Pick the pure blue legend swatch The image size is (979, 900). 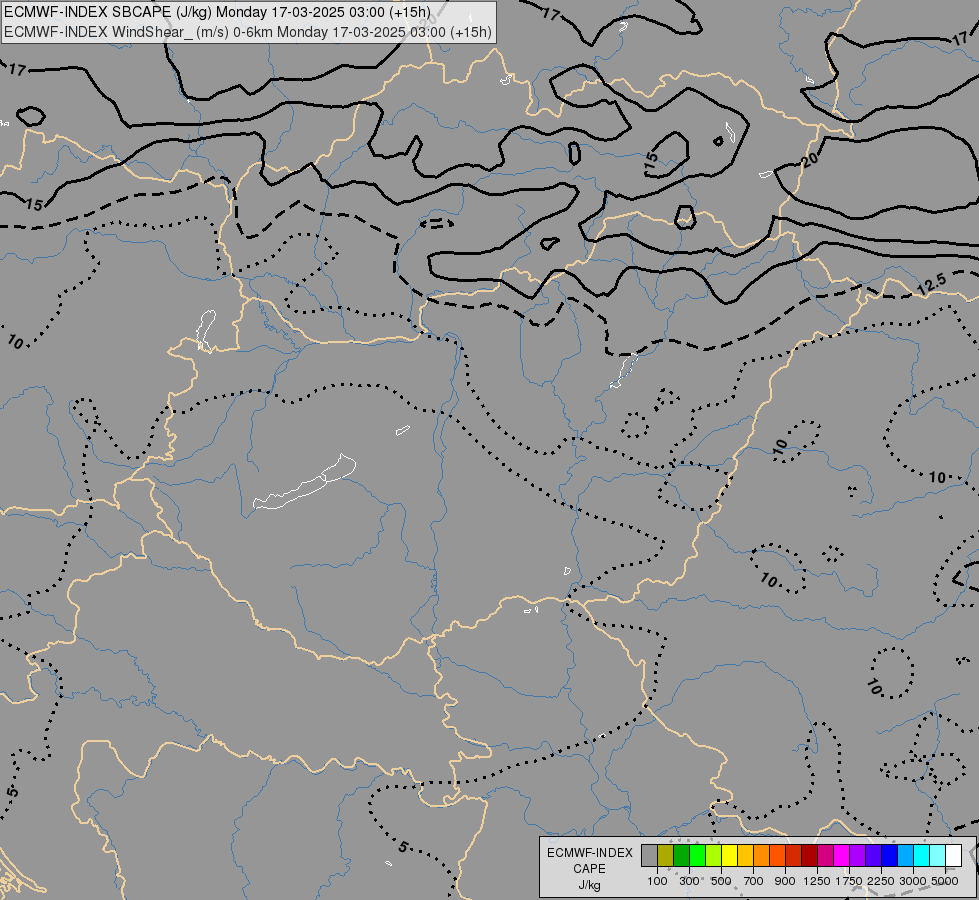[x=890, y=856]
